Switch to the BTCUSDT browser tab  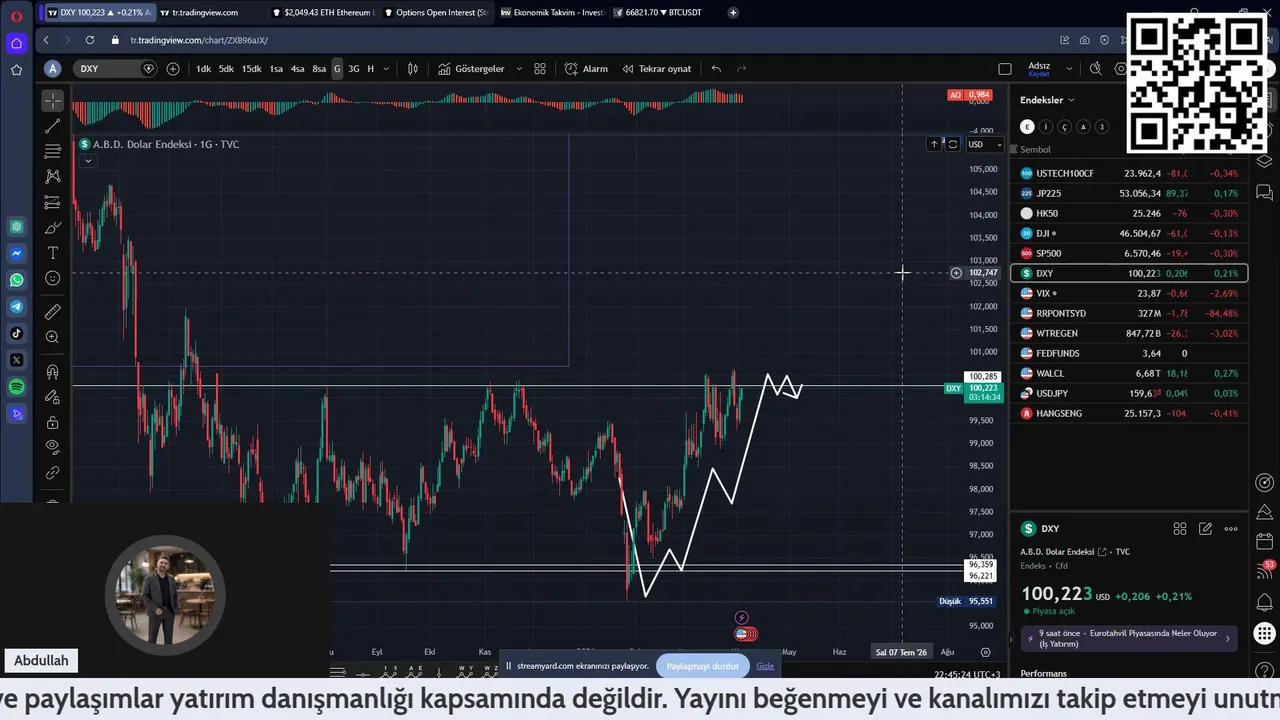pos(660,12)
